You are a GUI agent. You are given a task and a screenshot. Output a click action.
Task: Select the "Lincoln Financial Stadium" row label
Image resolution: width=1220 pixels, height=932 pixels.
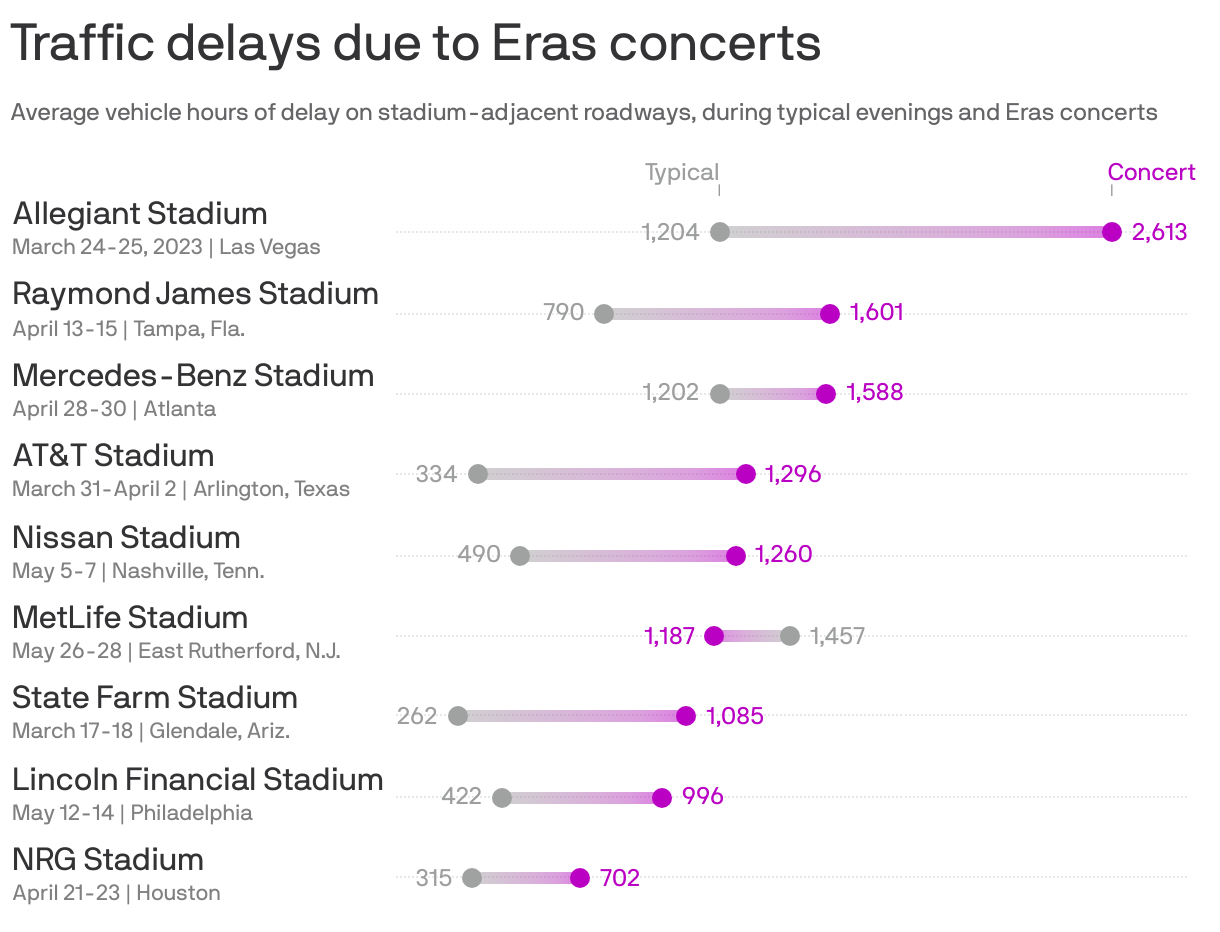197,779
